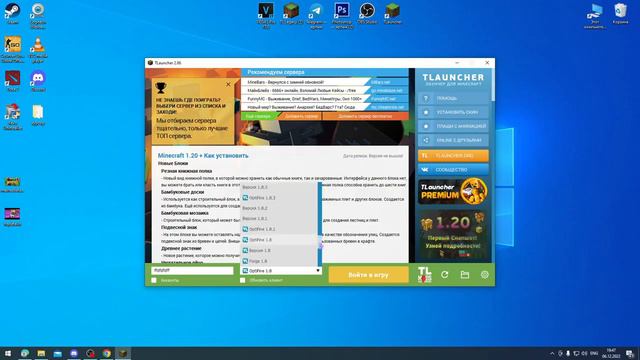Open Photoshop desktop shortcut
The height and width of the screenshot is (360, 640).
pyautogui.click(x=342, y=16)
